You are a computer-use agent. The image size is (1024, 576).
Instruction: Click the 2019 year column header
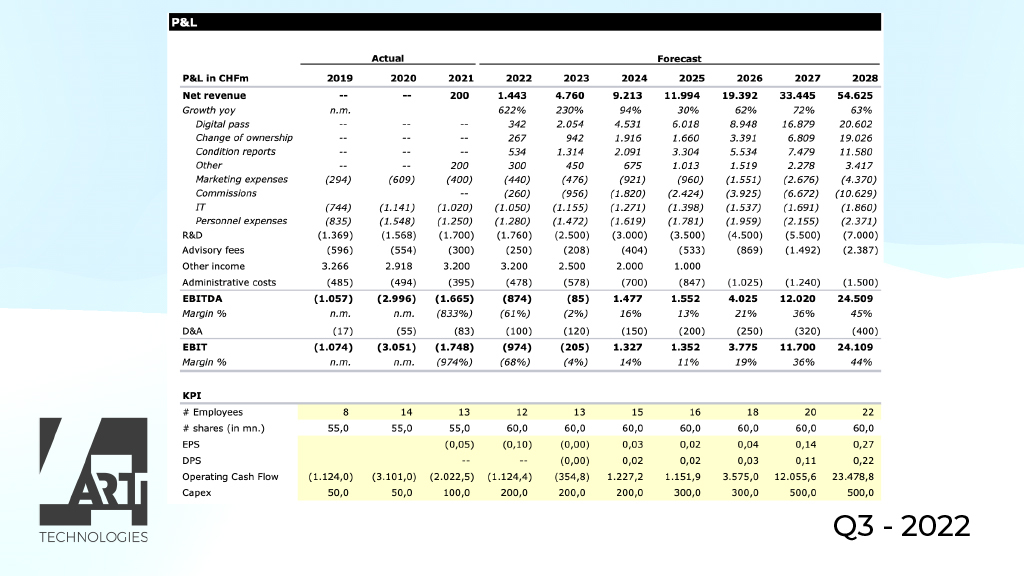pyautogui.click(x=340, y=78)
